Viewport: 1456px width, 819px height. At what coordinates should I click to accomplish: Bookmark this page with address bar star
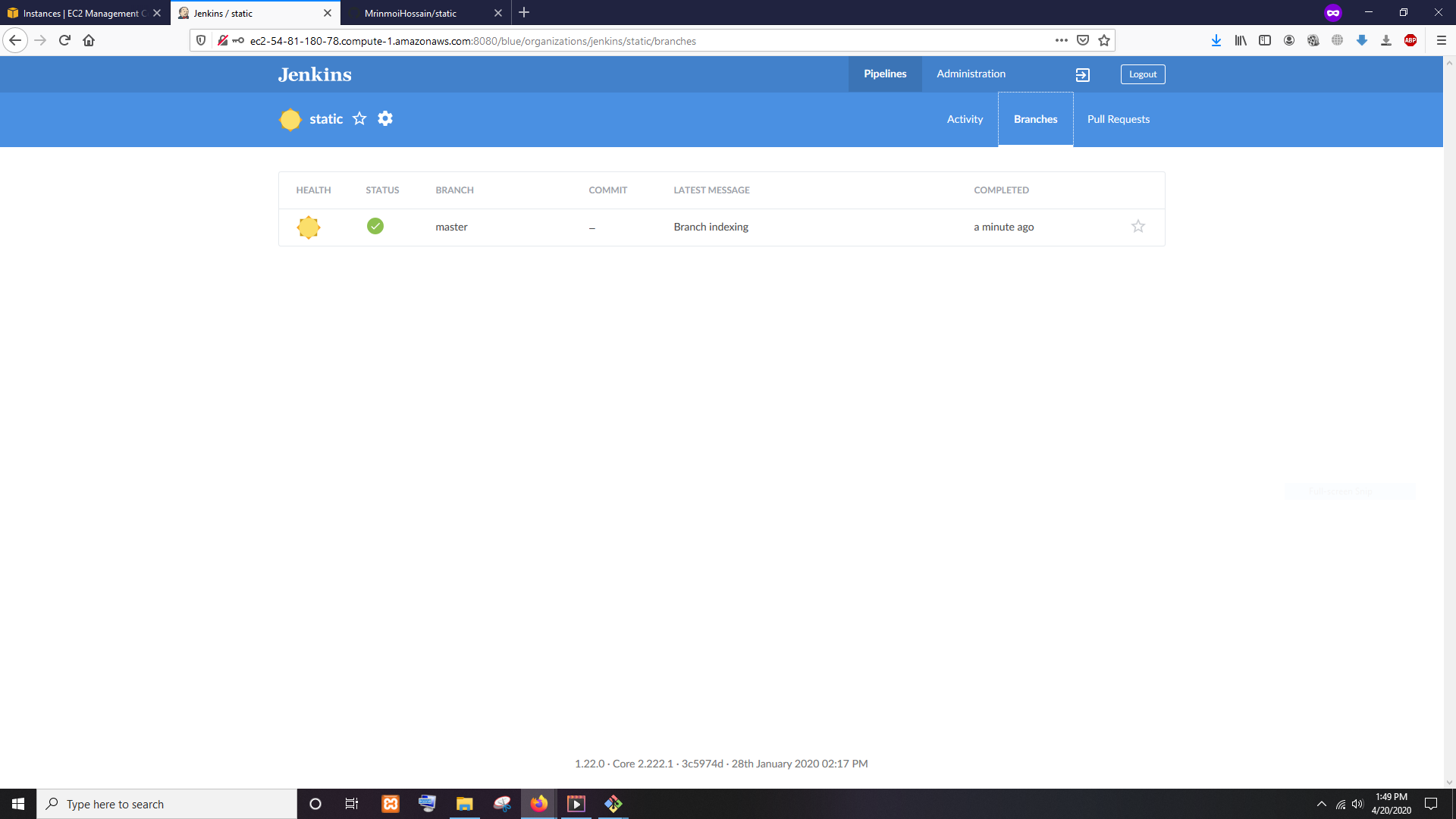pyautogui.click(x=1104, y=41)
